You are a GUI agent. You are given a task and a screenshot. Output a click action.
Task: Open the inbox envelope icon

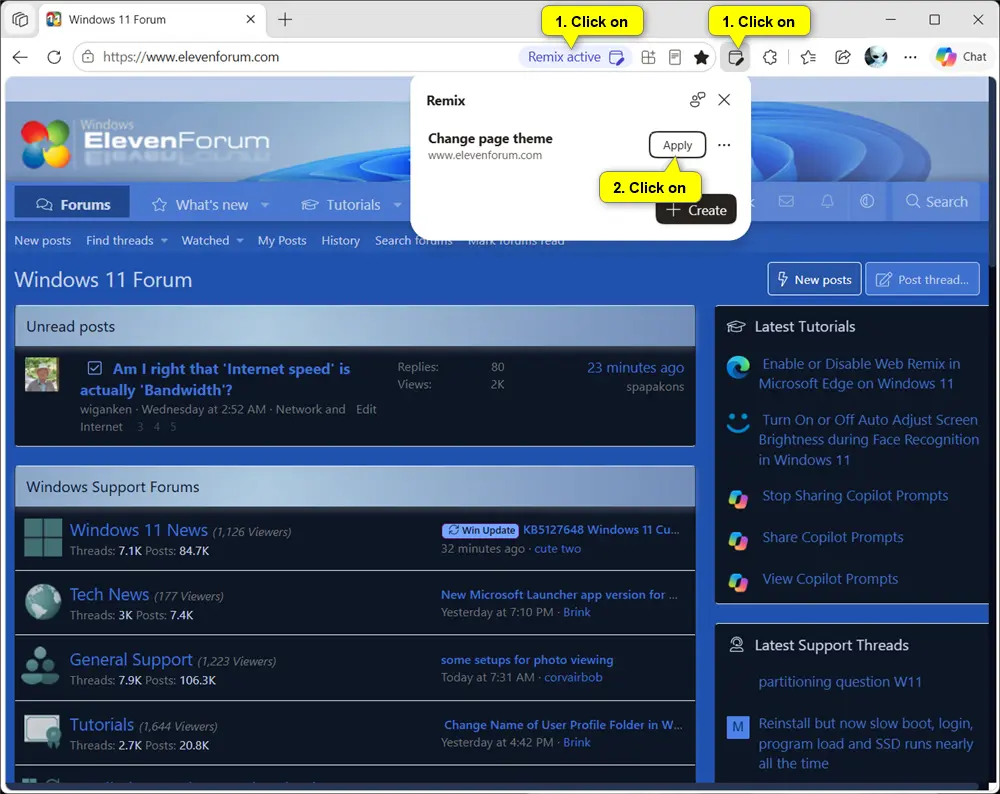point(786,202)
